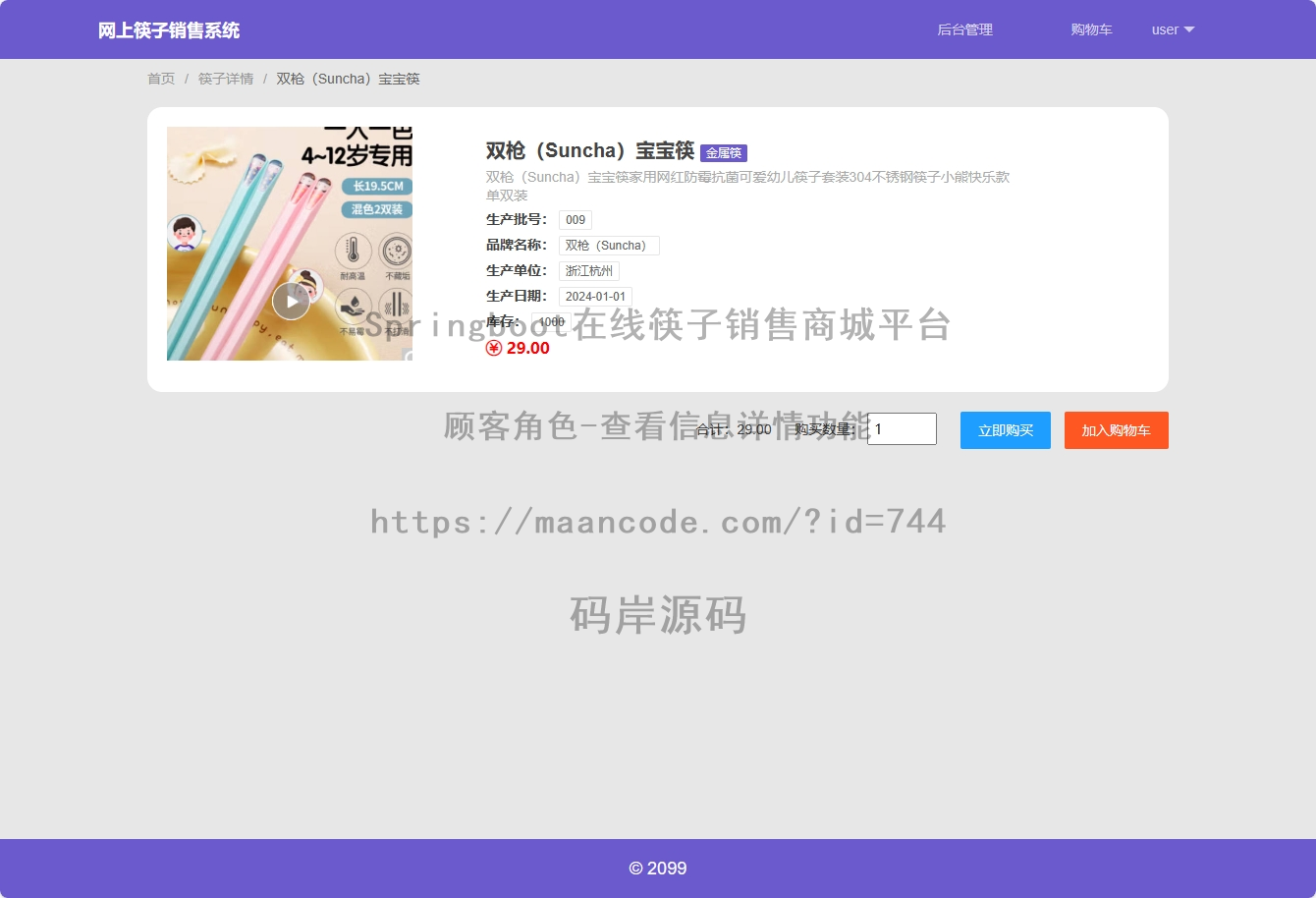
Task: Select the 金属筷 category tag
Action: coord(724,153)
